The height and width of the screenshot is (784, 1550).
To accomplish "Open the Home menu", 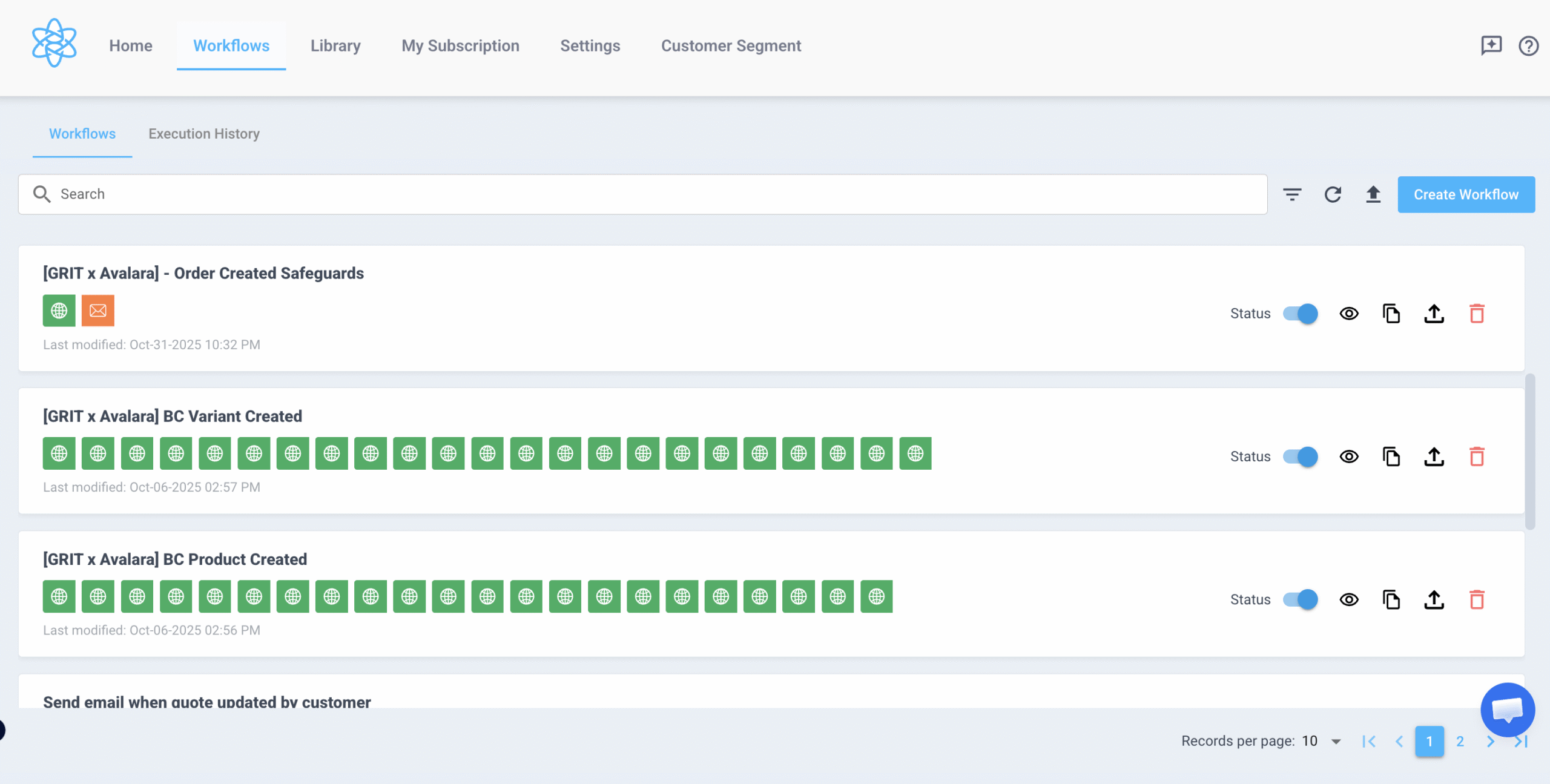I will 131,46.
